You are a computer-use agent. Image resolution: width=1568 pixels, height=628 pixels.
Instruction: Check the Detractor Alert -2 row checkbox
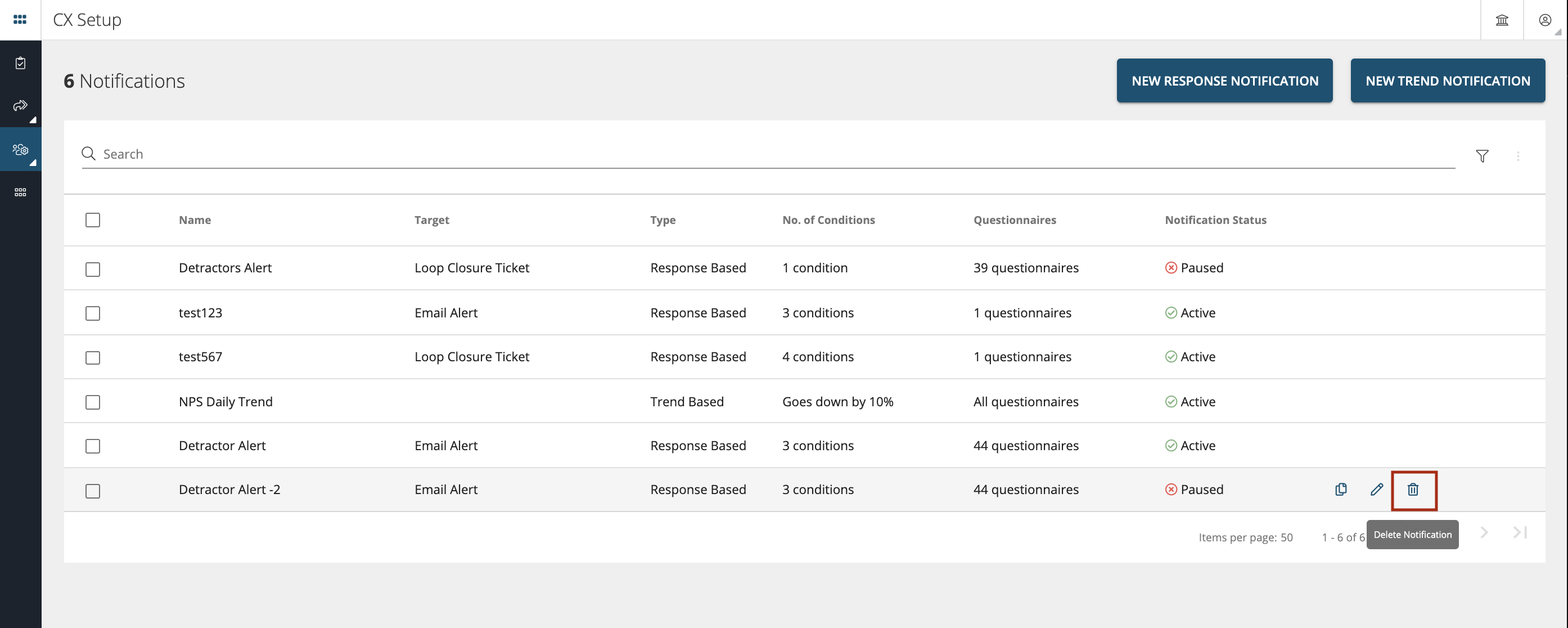click(x=93, y=491)
